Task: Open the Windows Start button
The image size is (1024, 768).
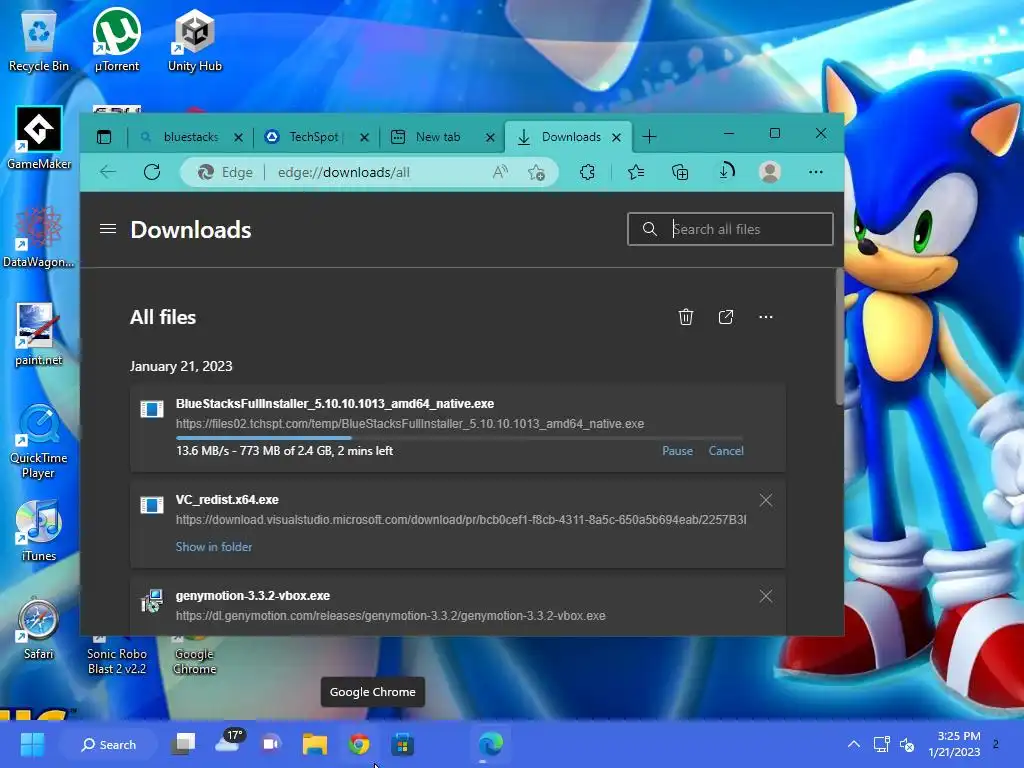Action: tap(32, 744)
